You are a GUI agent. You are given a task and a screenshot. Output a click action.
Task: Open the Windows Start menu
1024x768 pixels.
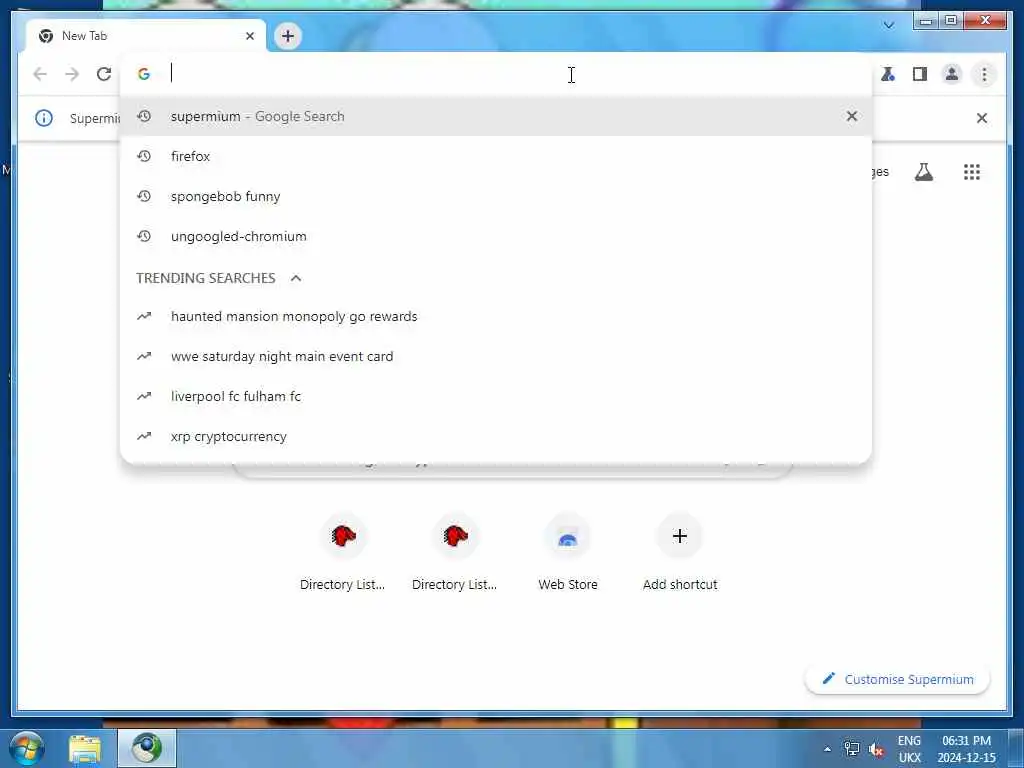(x=27, y=748)
